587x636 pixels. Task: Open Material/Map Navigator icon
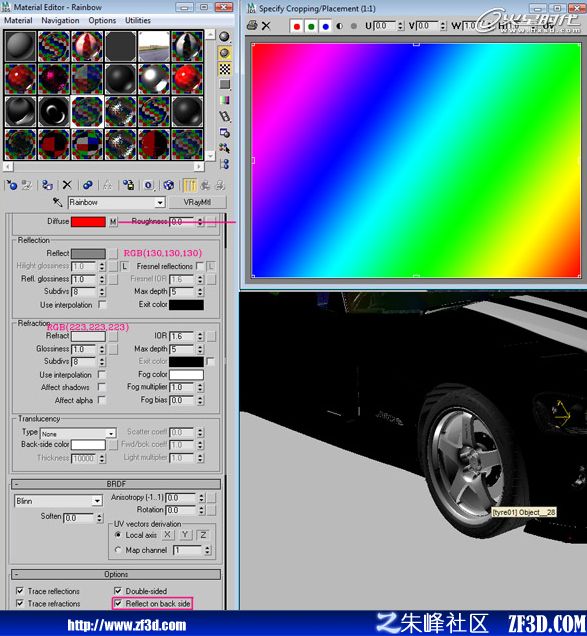[x=224, y=163]
